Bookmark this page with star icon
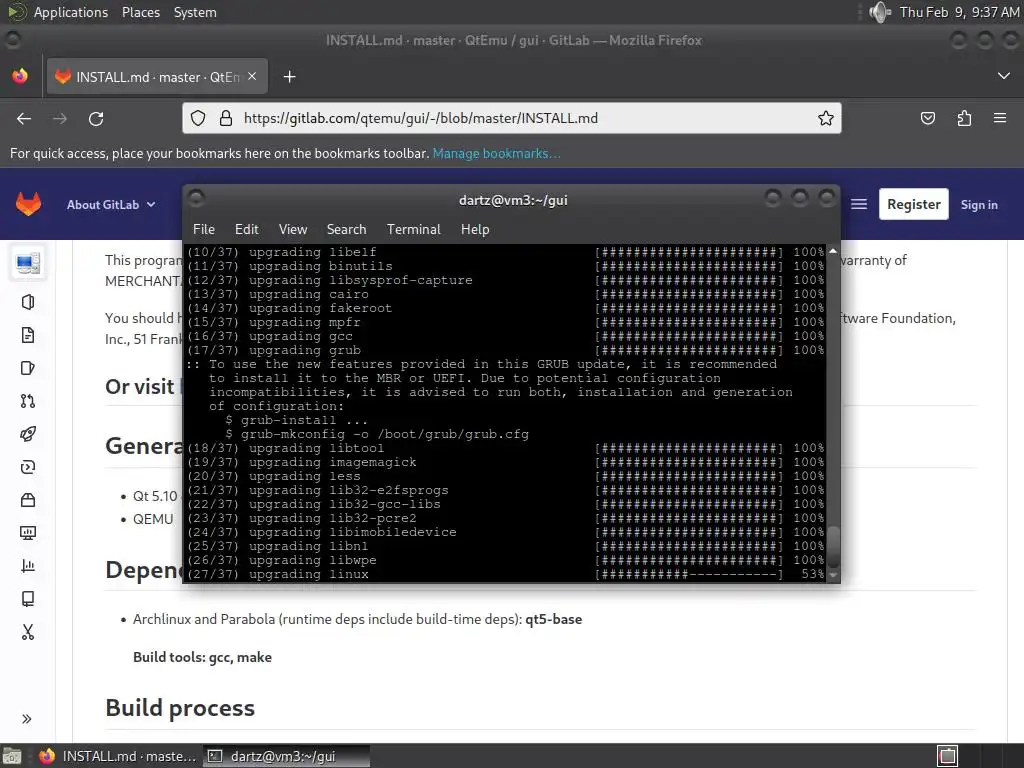This screenshot has width=1024, height=768. point(825,118)
